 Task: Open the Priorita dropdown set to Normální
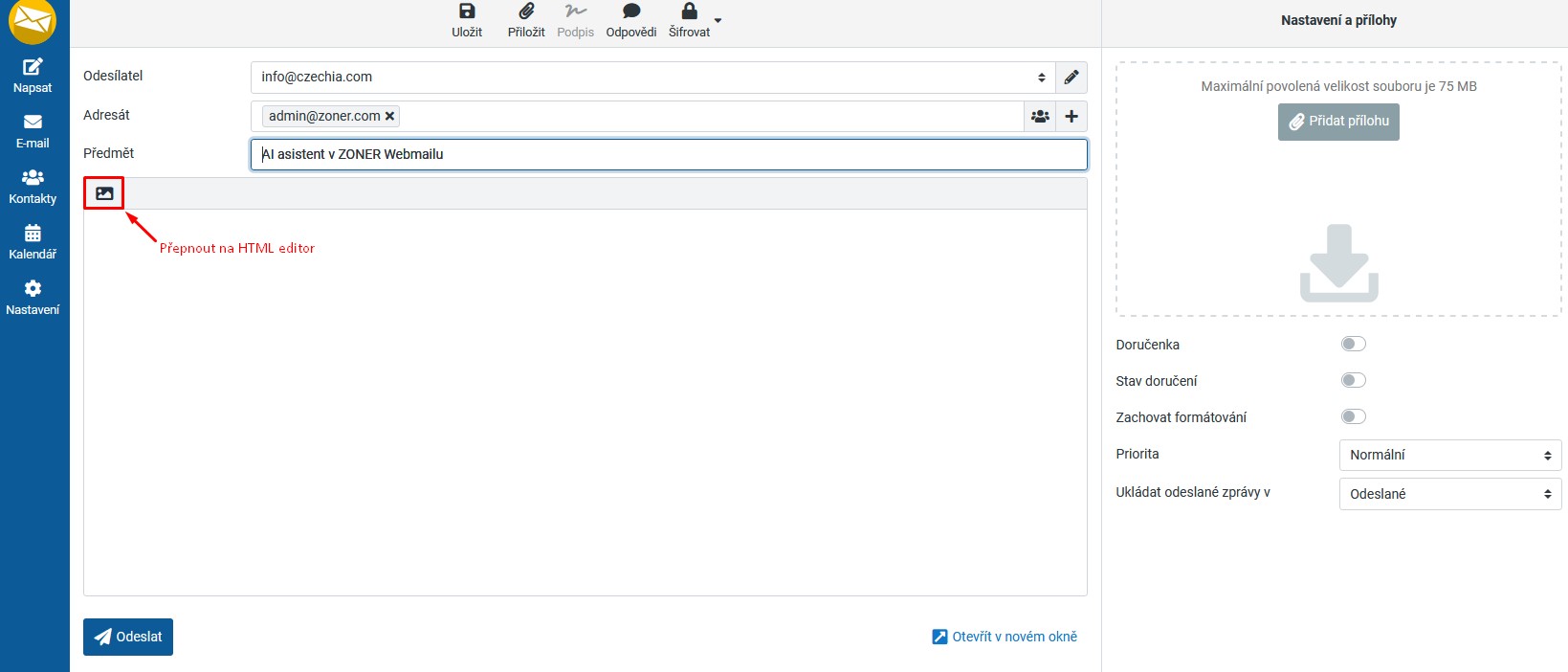[1449, 456]
